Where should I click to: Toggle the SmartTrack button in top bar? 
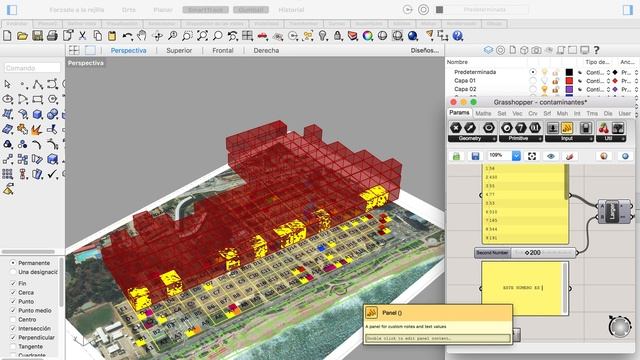point(206,9)
